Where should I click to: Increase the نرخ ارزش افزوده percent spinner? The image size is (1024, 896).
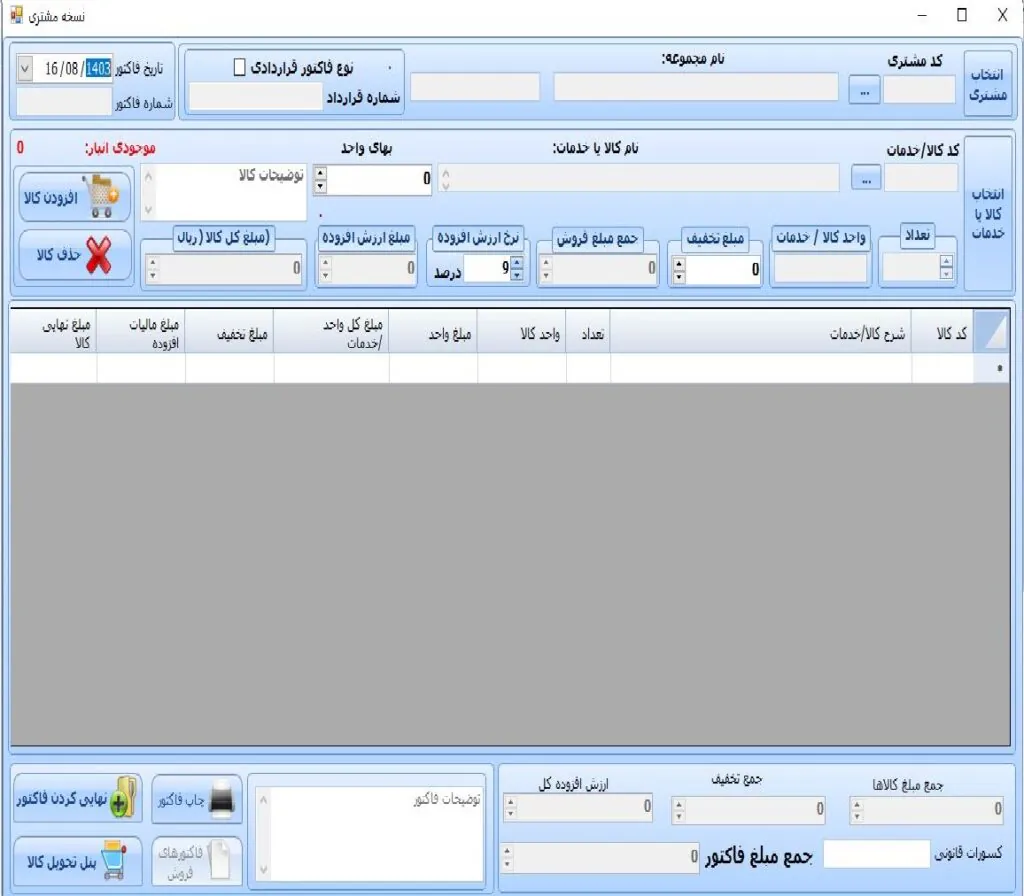click(x=517, y=263)
